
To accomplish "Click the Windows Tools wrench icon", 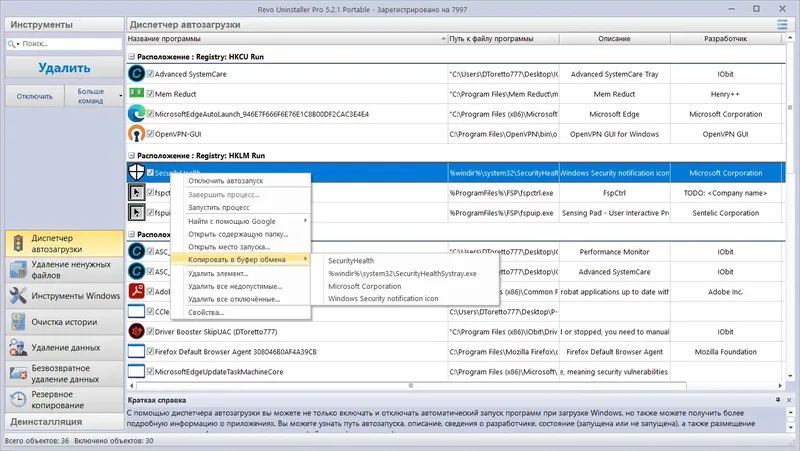I will coord(18,295).
